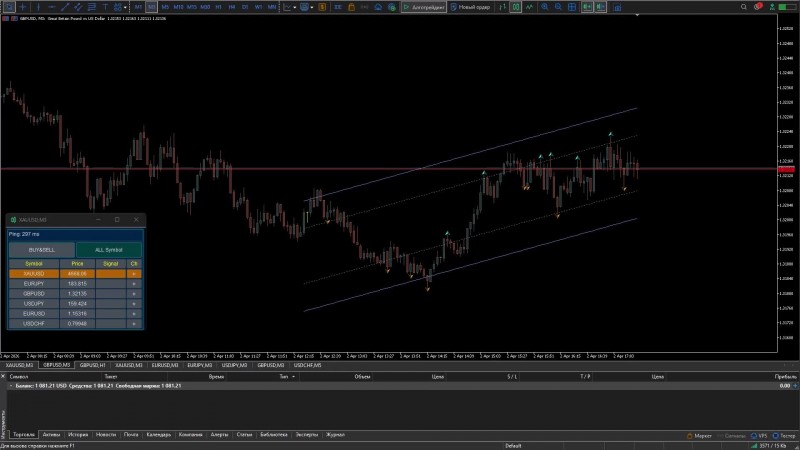Close the toolbox panel with X
The height and width of the screenshot is (450, 800).
[3, 376]
